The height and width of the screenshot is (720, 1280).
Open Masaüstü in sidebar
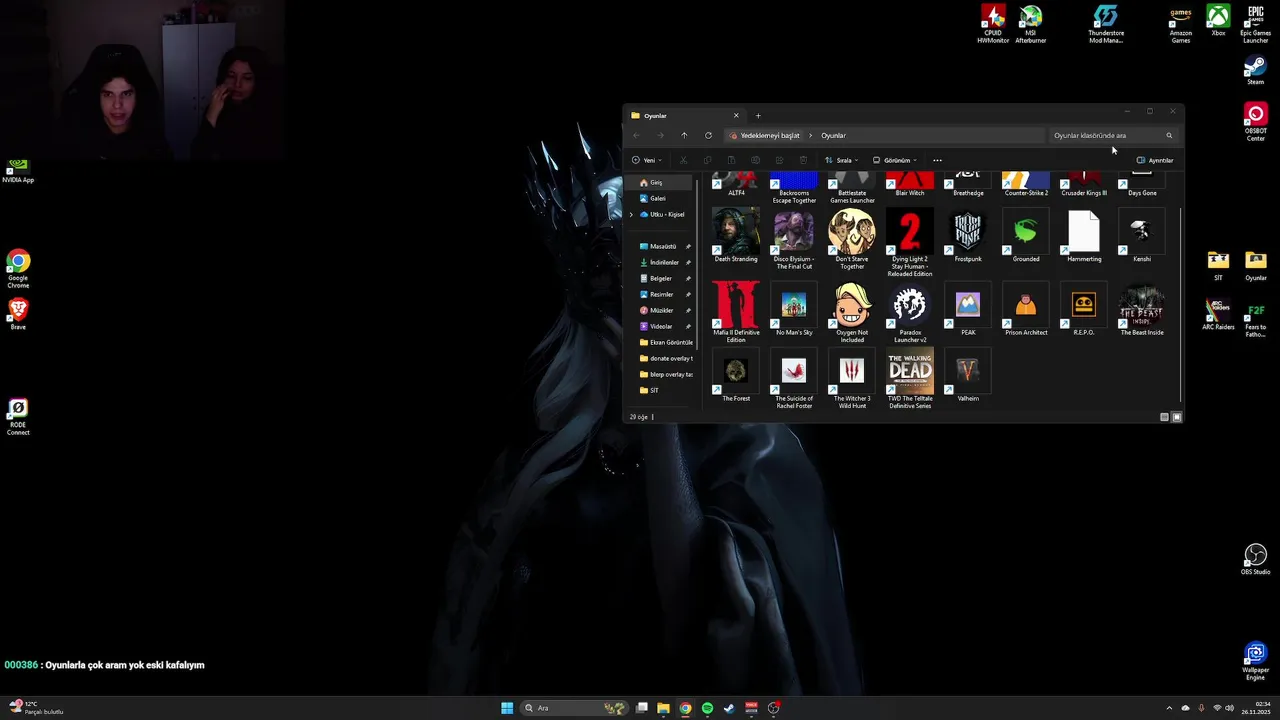tap(664, 246)
